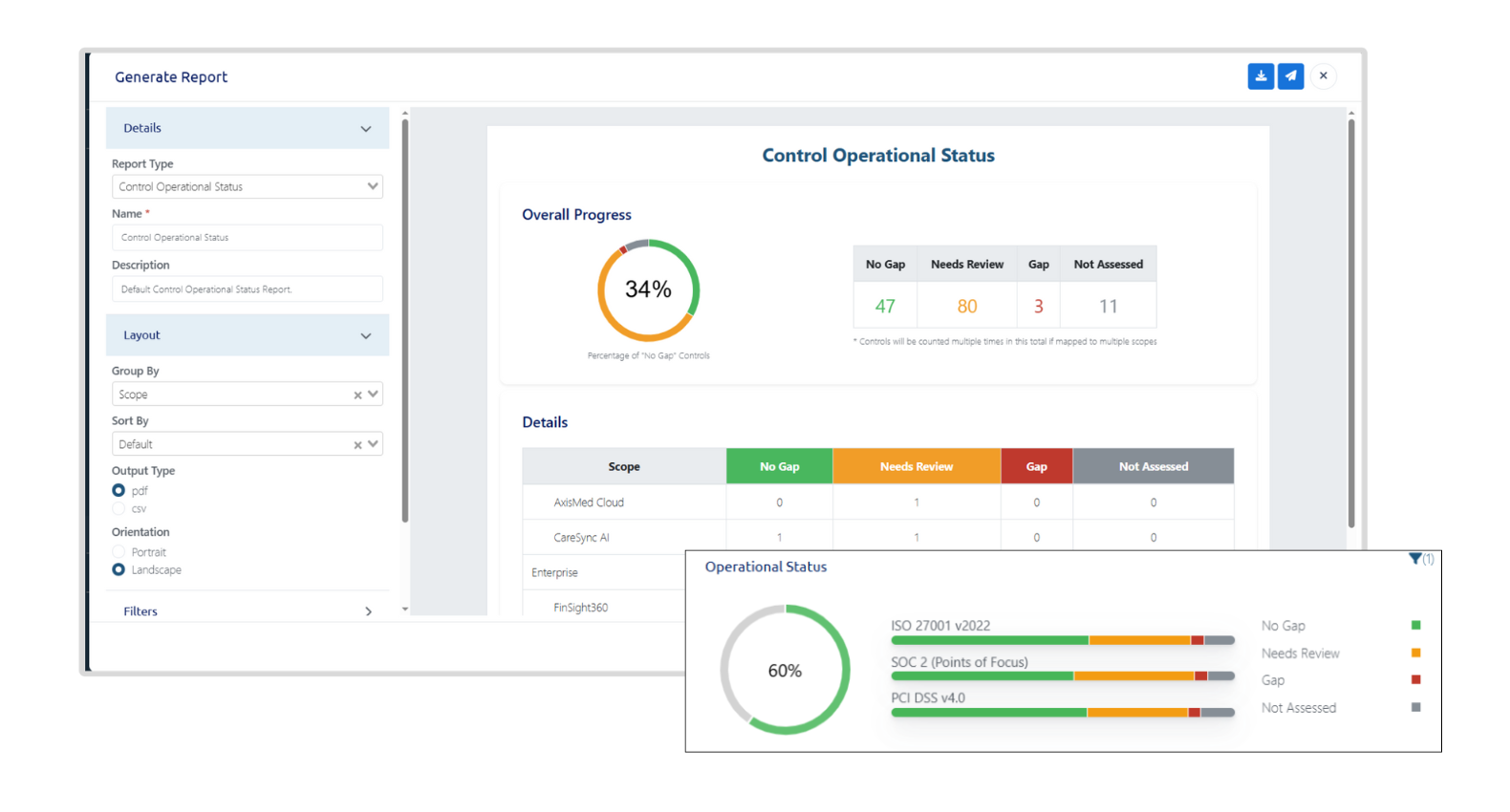1510x812 pixels.
Task: Clear the Group By Scope selection
Action: pyautogui.click(x=357, y=395)
